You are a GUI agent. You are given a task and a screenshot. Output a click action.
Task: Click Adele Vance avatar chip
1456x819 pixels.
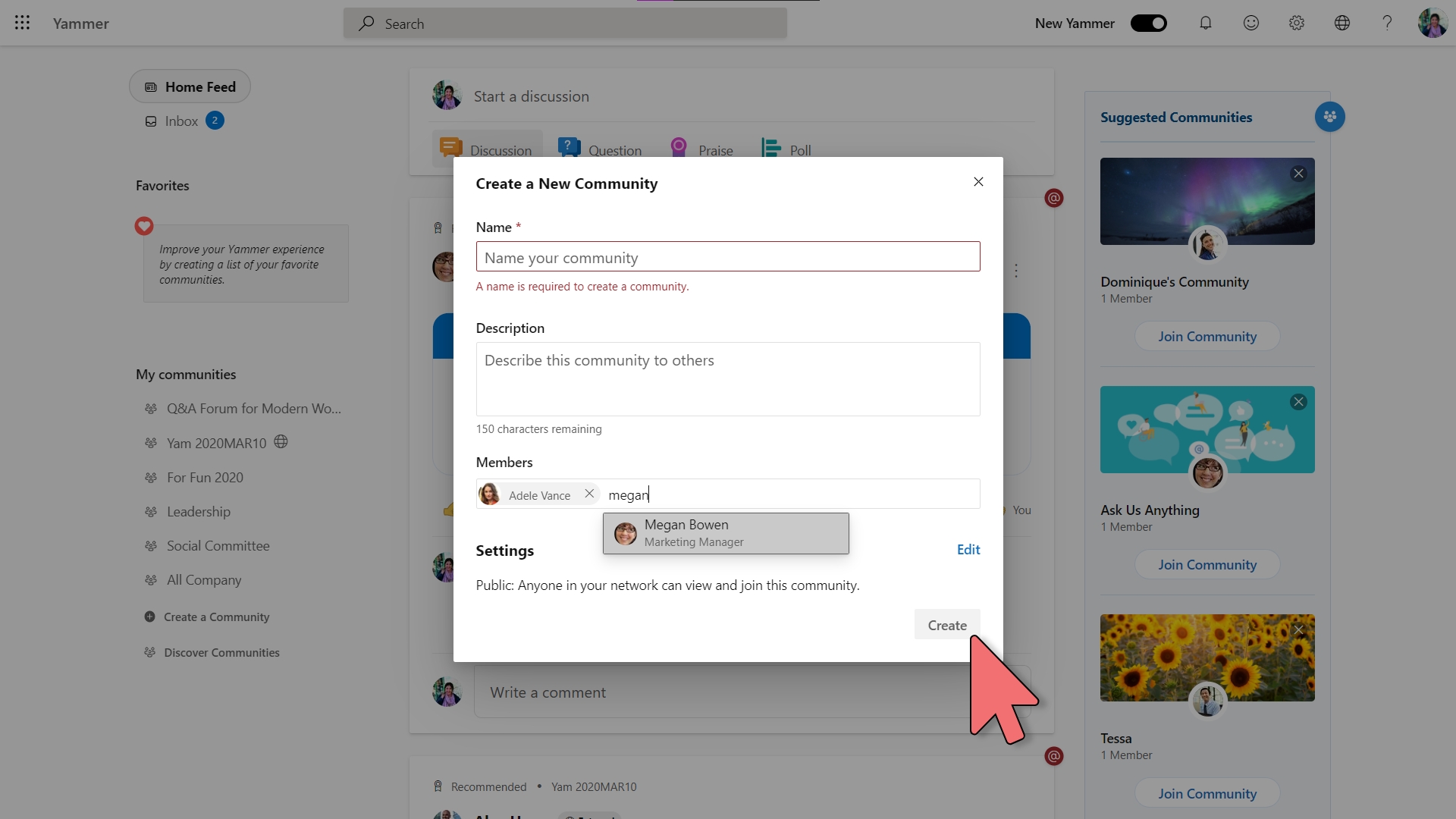pyautogui.click(x=490, y=494)
